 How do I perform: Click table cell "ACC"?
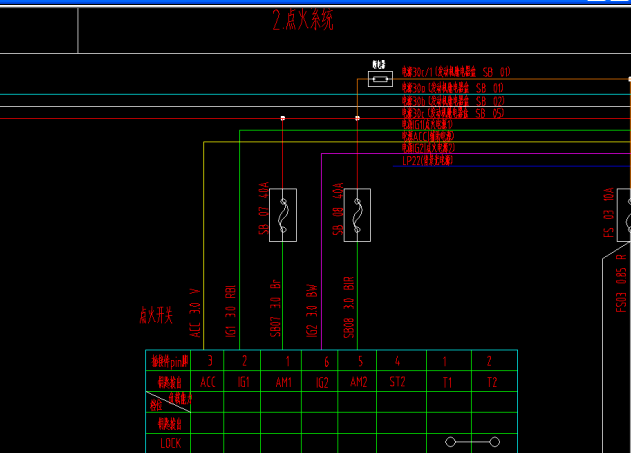pos(207,381)
